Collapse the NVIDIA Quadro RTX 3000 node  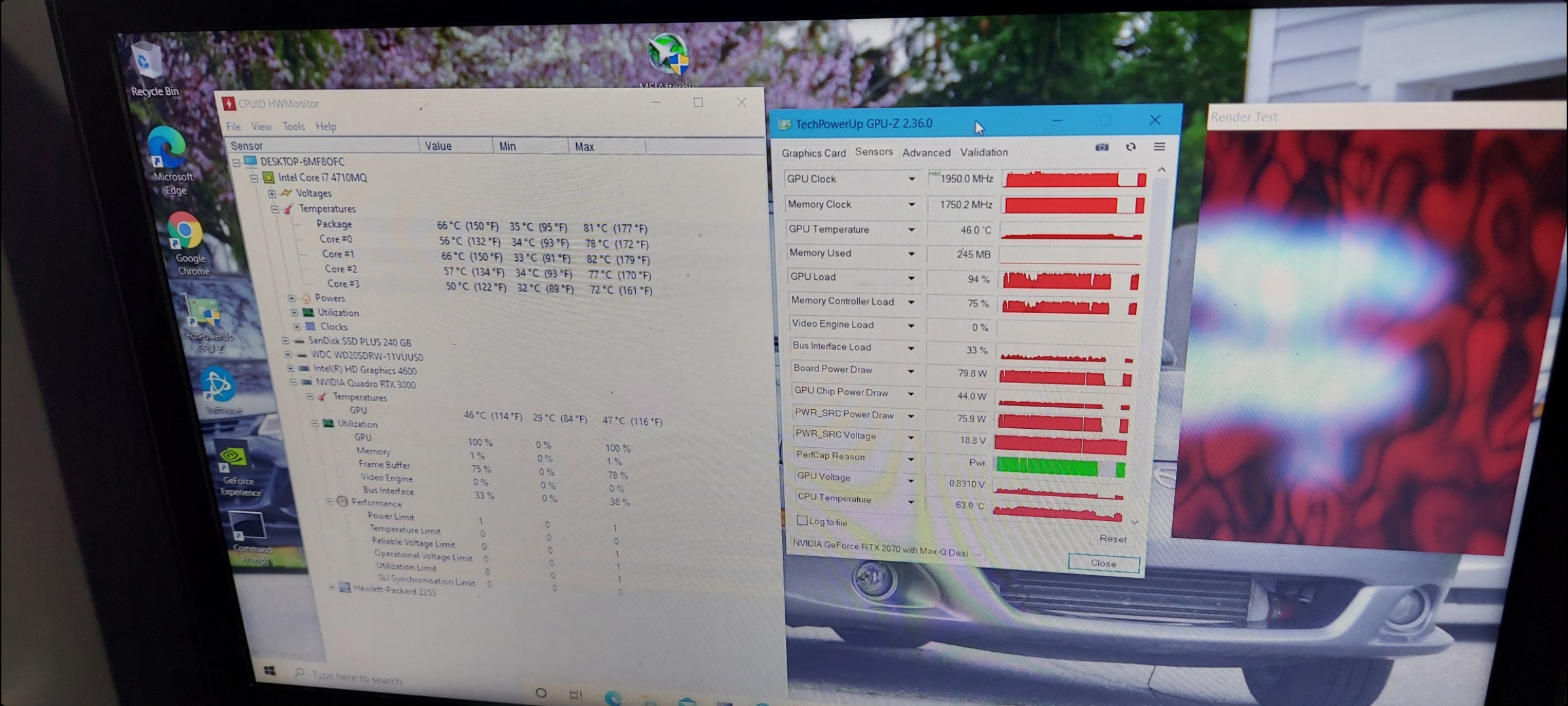293,382
